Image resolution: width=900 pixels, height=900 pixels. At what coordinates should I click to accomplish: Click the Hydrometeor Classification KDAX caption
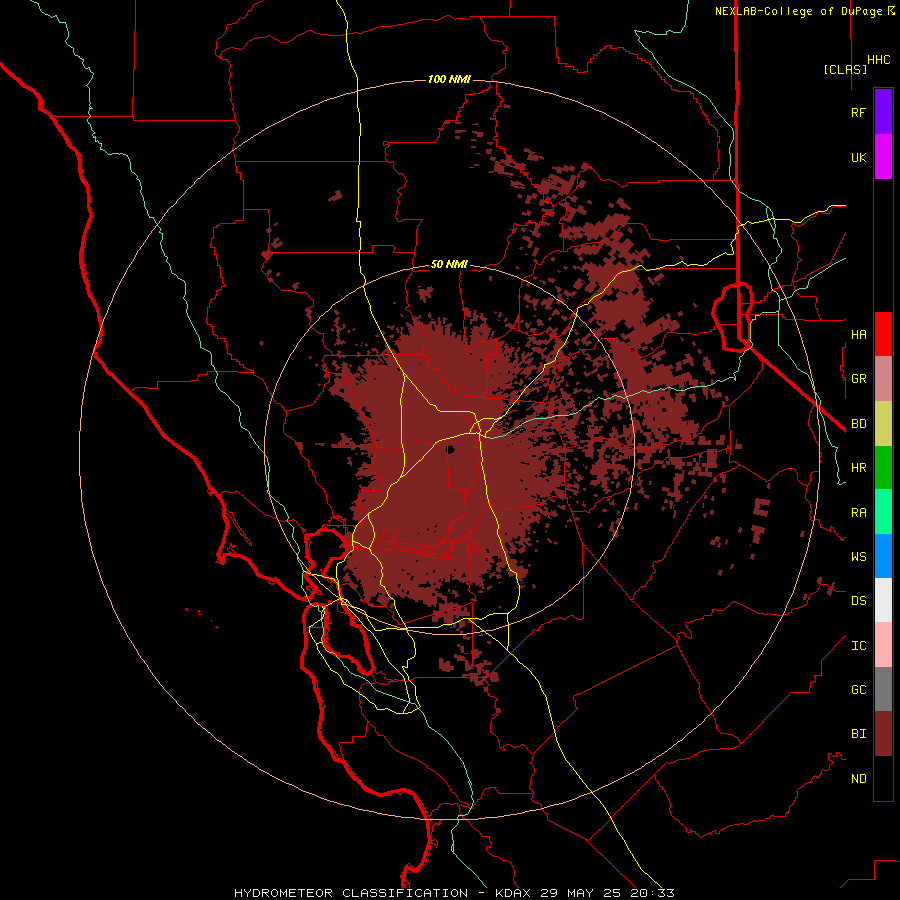(x=454, y=893)
